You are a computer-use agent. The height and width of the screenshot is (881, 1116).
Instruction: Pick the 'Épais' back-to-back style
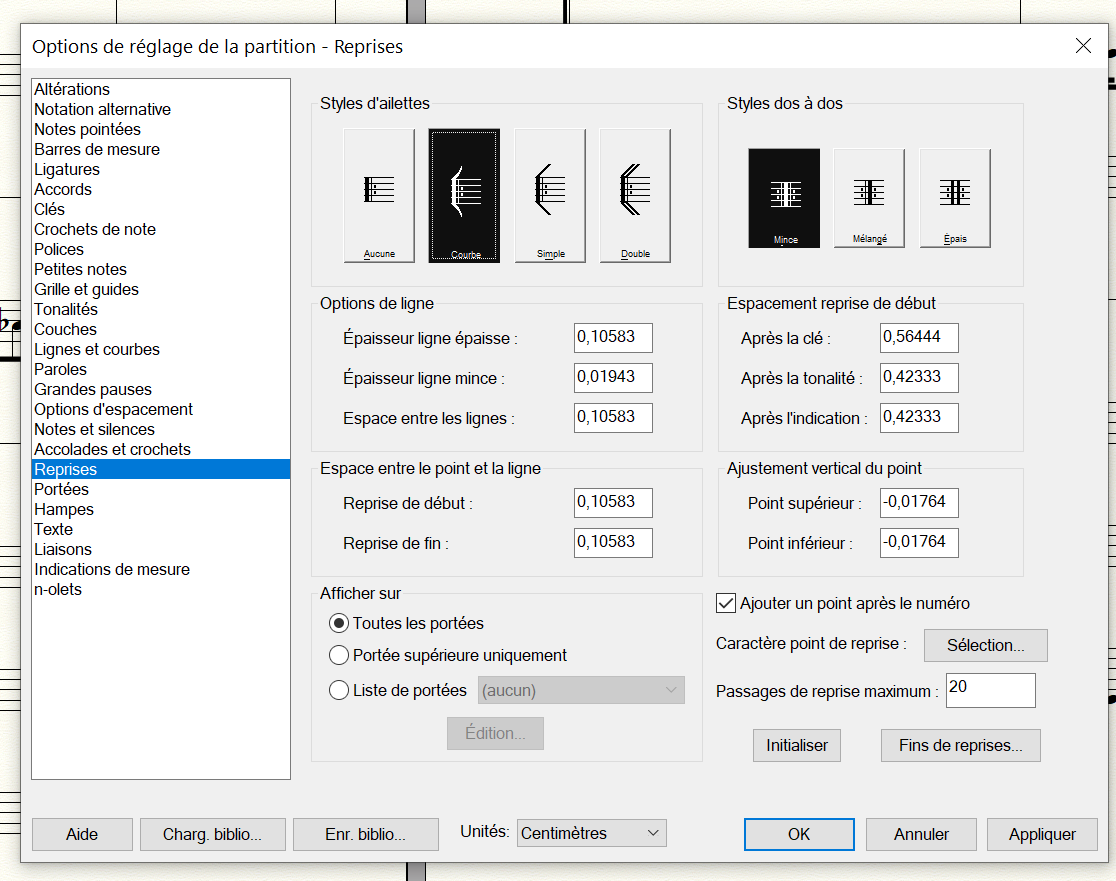click(x=955, y=198)
